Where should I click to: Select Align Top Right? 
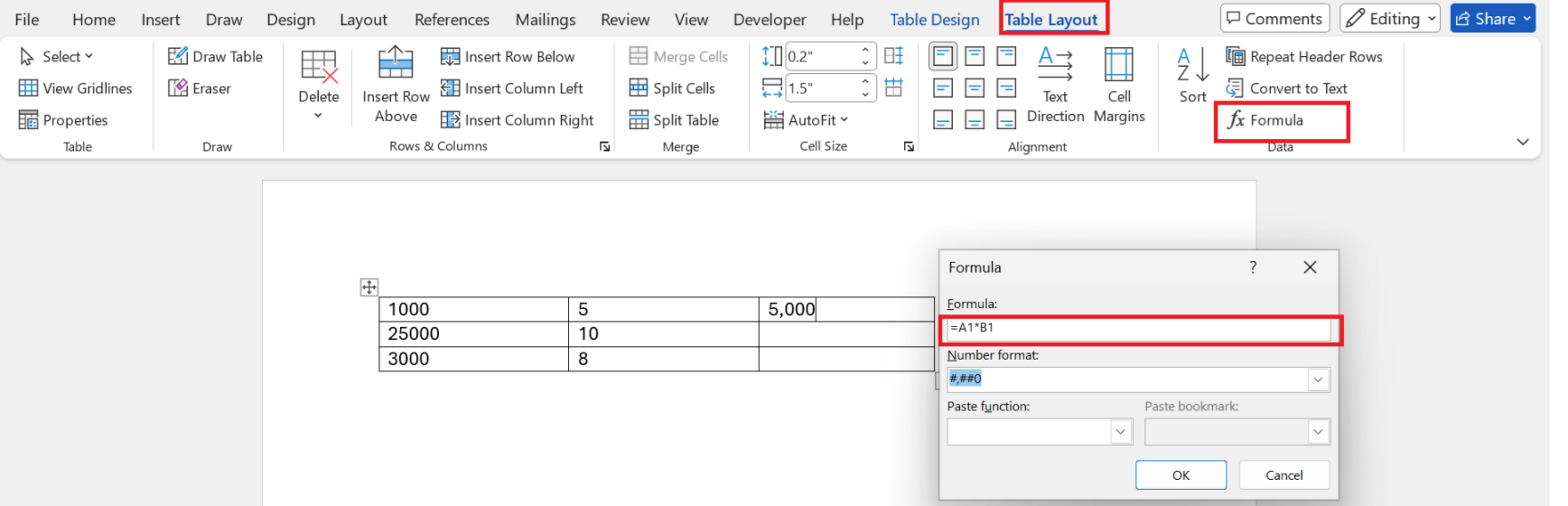[x=1006, y=56]
